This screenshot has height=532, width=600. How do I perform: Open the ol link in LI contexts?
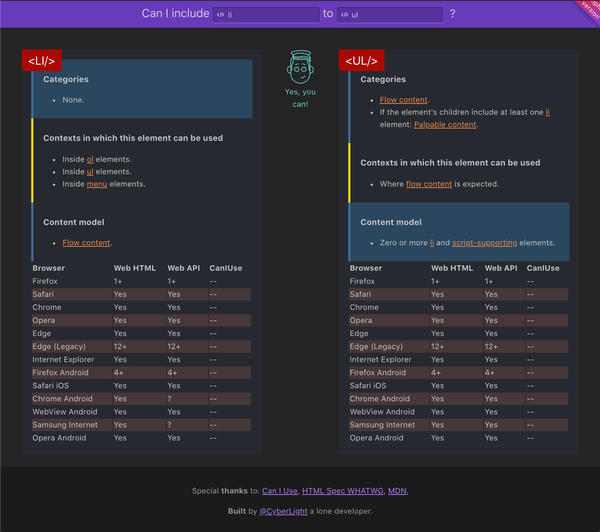tap(90, 159)
